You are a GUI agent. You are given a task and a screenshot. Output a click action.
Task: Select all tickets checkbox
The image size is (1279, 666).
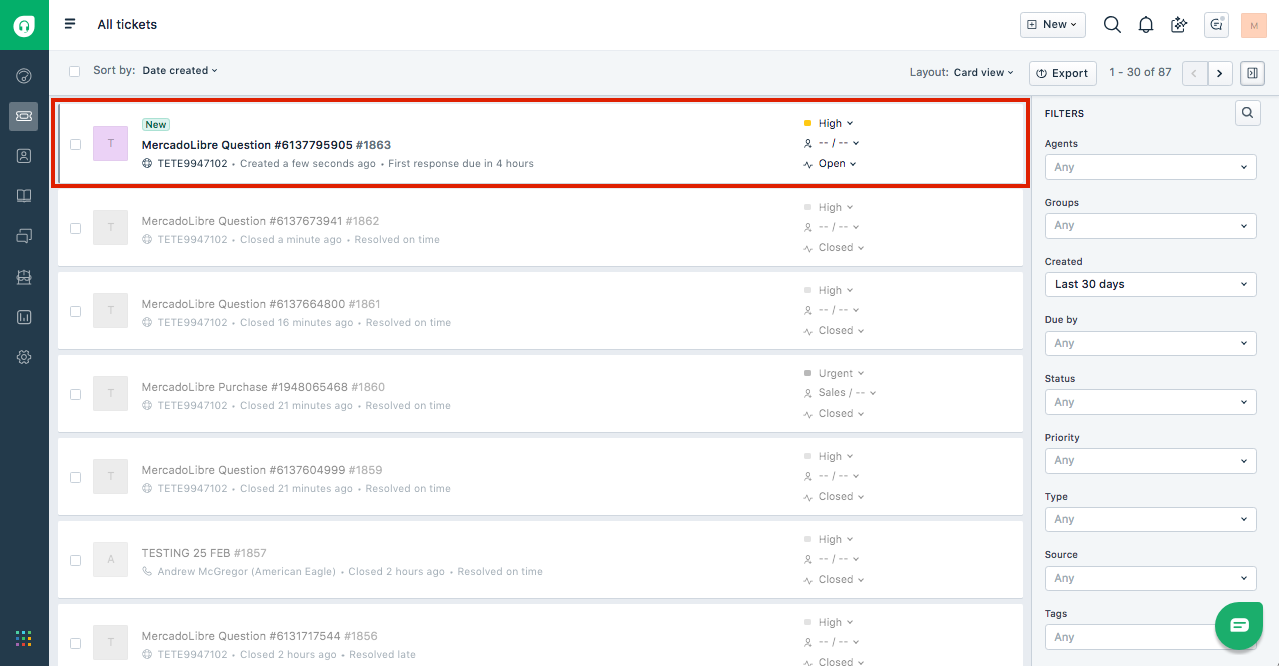pyautogui.click(x=75, y=71)
